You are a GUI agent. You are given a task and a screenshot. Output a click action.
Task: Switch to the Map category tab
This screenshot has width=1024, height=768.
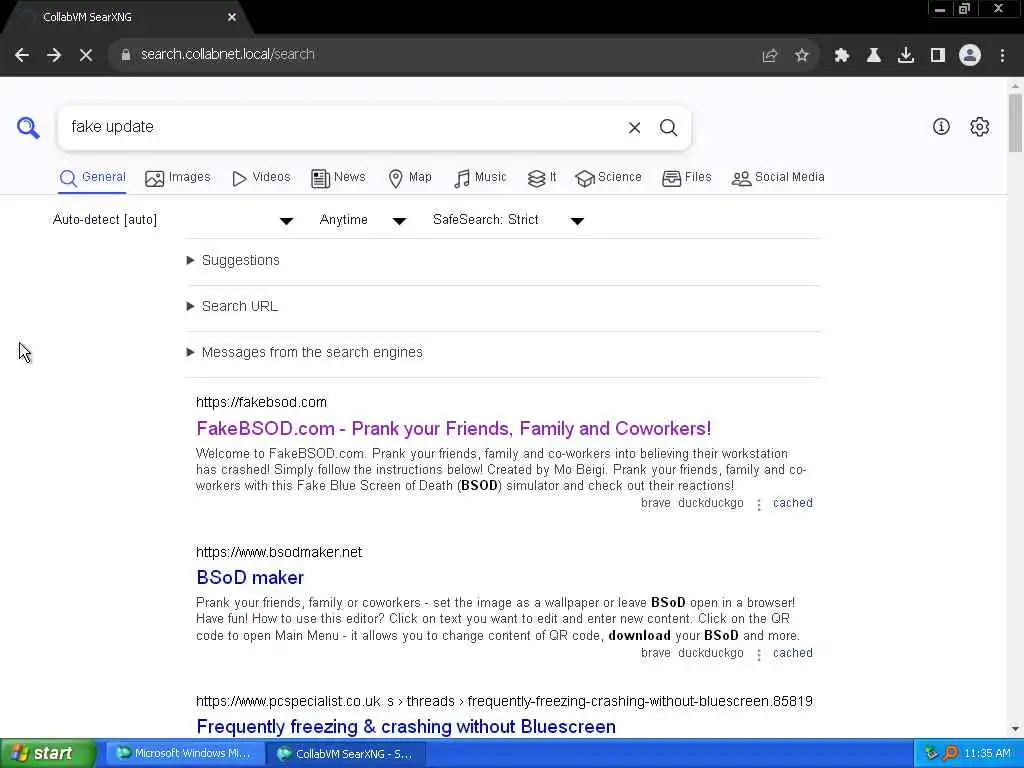[409, 178]
